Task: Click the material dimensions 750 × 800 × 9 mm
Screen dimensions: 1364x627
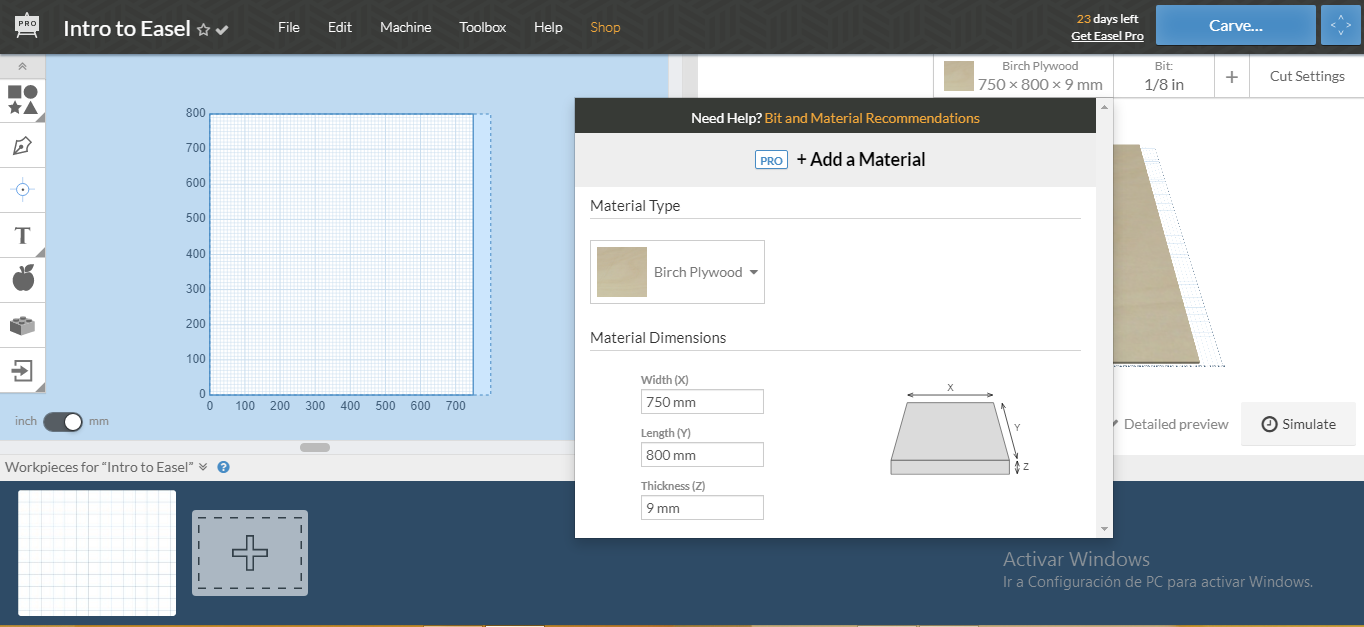Action: (1040, 85)
